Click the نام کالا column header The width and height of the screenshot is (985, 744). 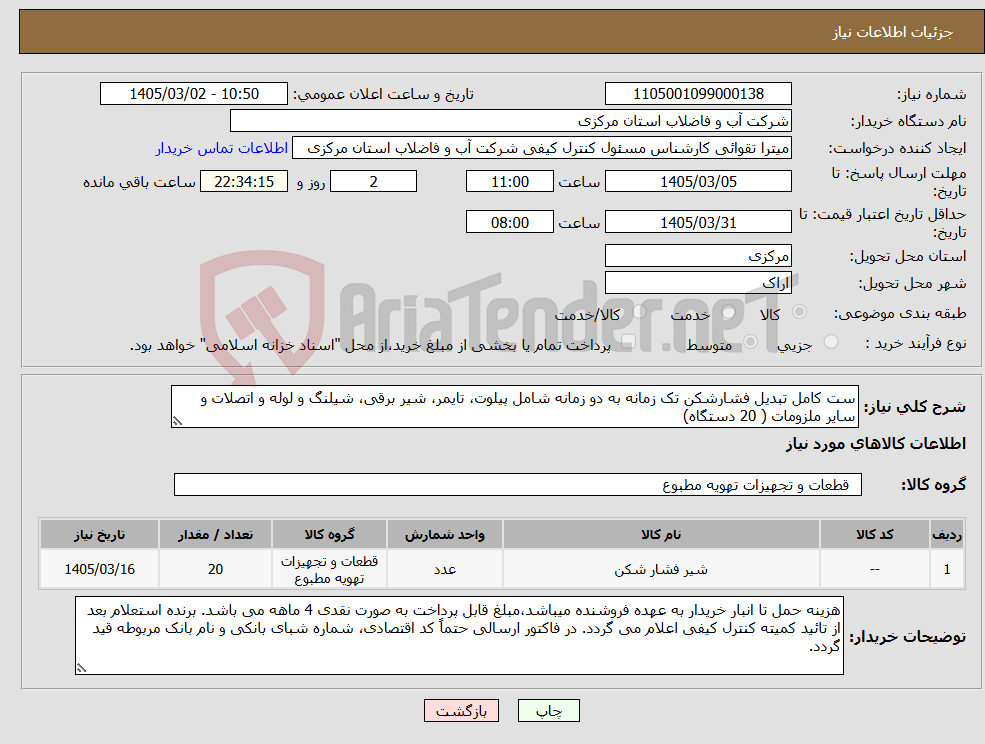(x=661, y=534)
